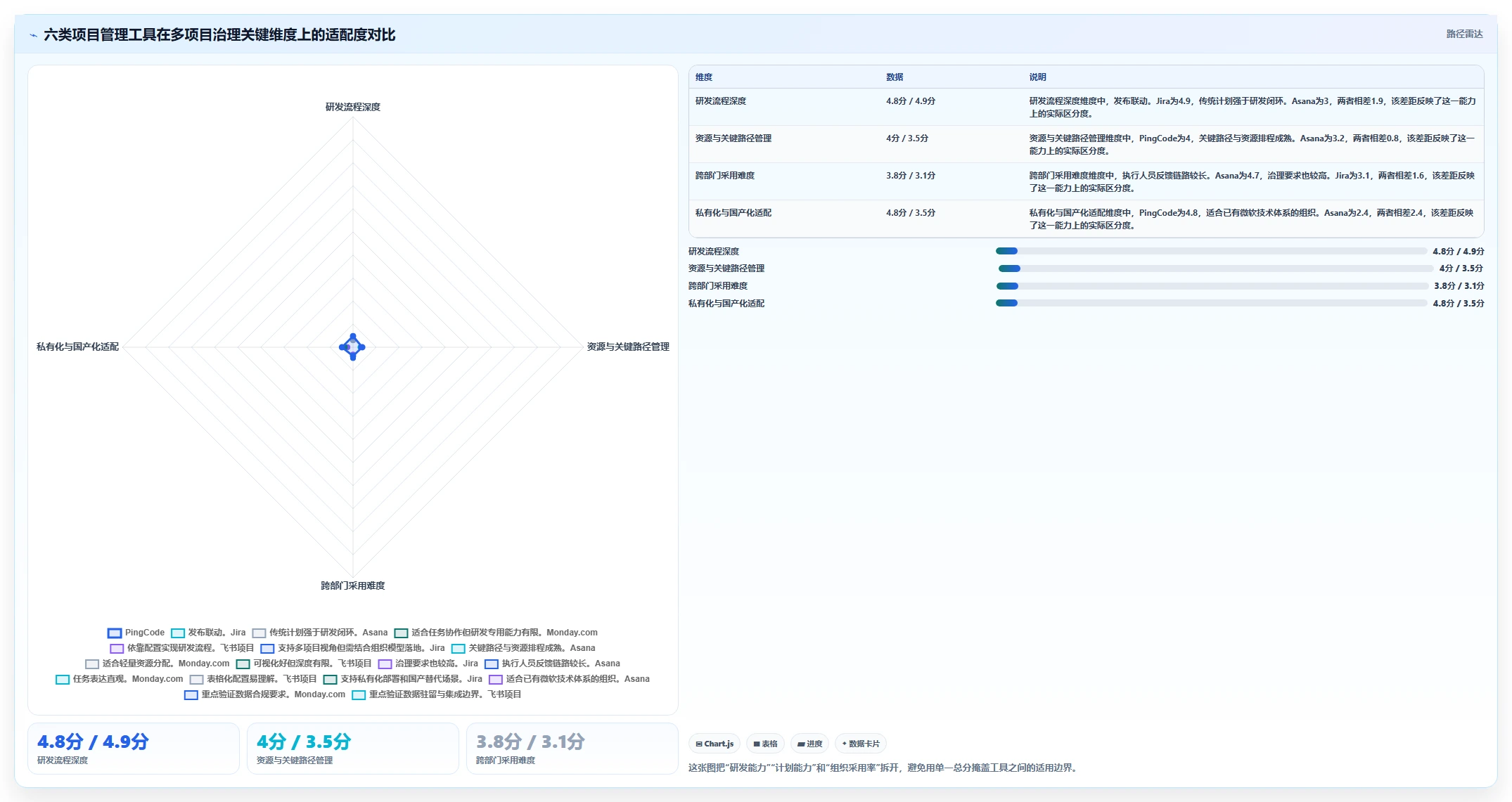The image size is (1512, 802).
Task: Select table cell 研发流程深度
Action: [x=721, y=101]
